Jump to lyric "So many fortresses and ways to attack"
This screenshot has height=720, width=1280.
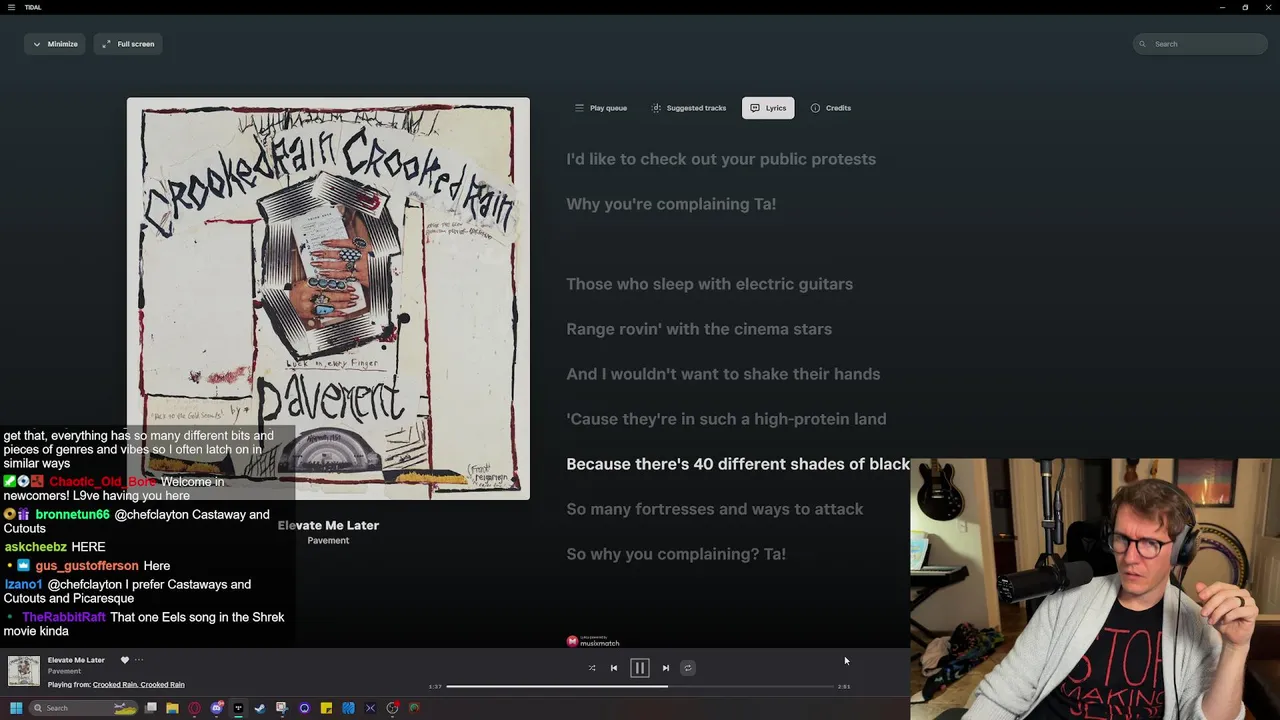(x=715, y=509)
